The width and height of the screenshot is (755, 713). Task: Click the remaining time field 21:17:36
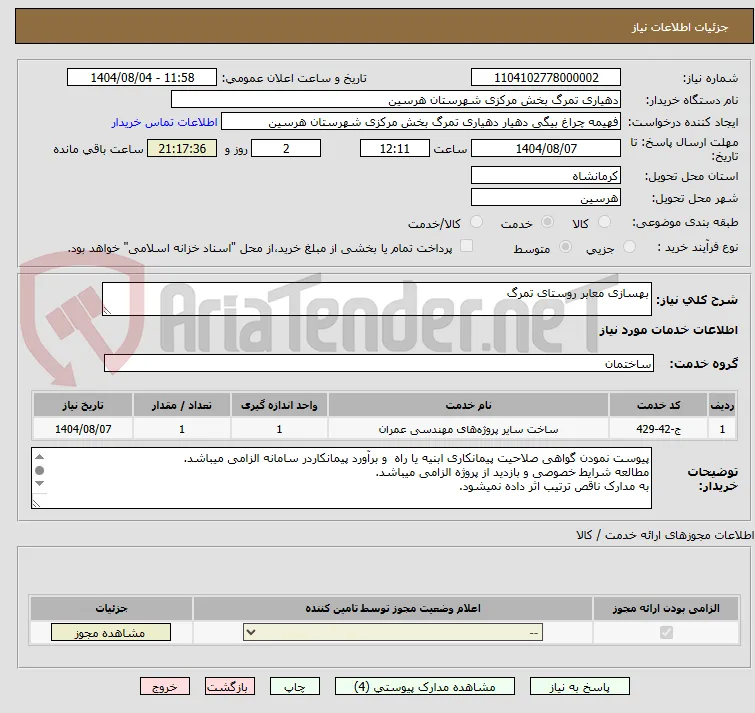tap(182, 148)
